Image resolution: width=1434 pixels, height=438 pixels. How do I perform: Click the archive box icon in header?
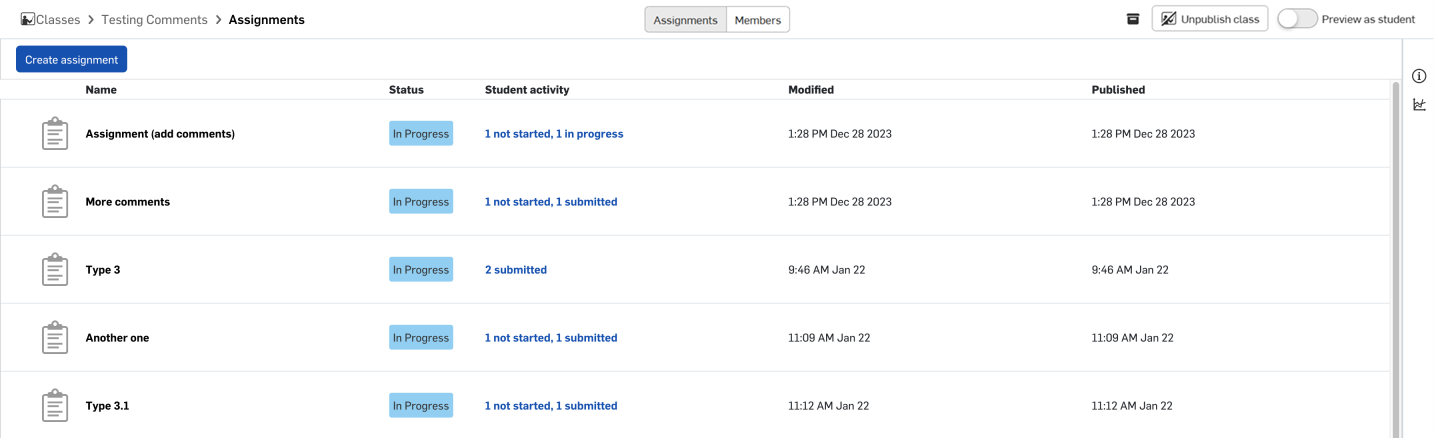coord(1133,19)
